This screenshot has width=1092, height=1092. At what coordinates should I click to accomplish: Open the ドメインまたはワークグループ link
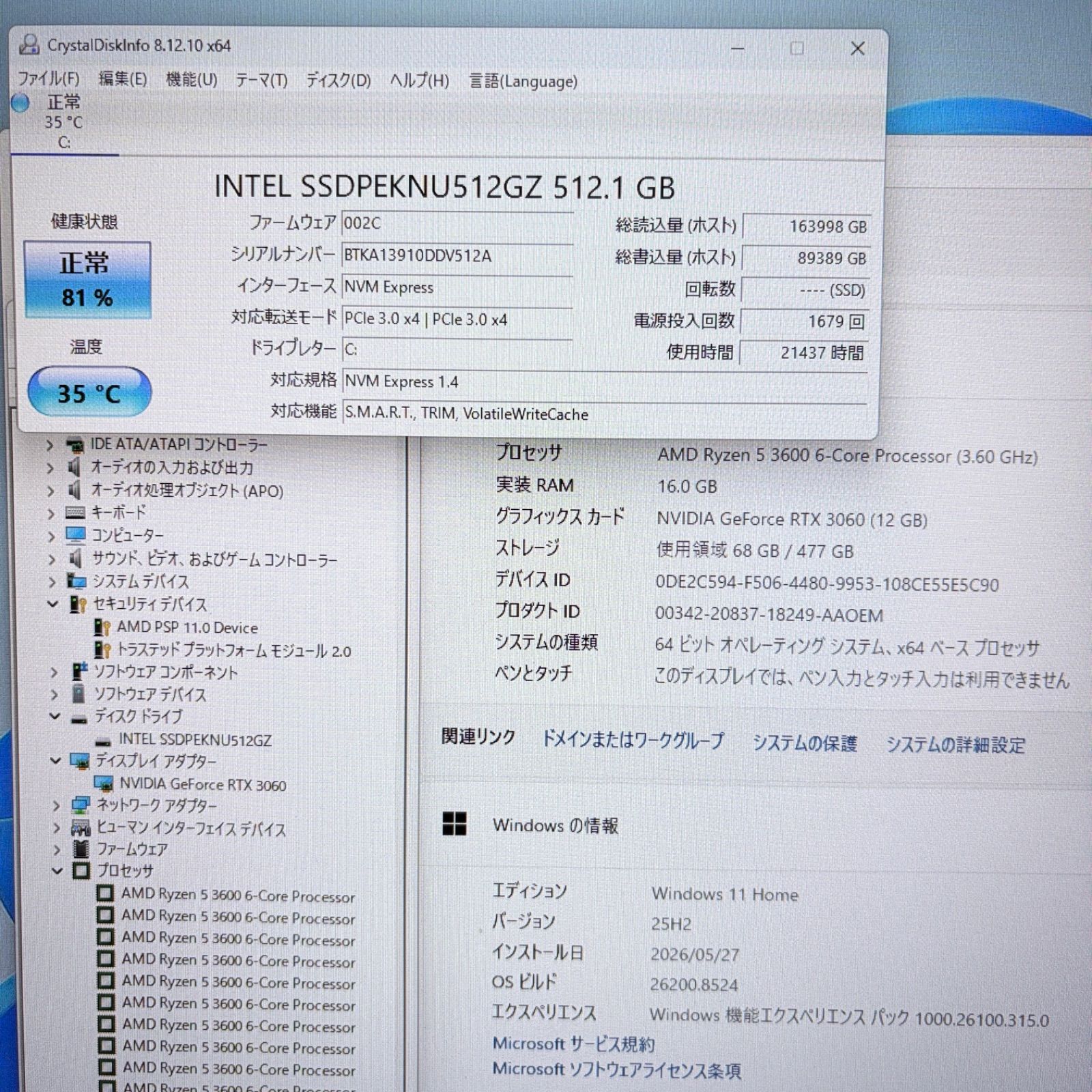coord(633,740)
